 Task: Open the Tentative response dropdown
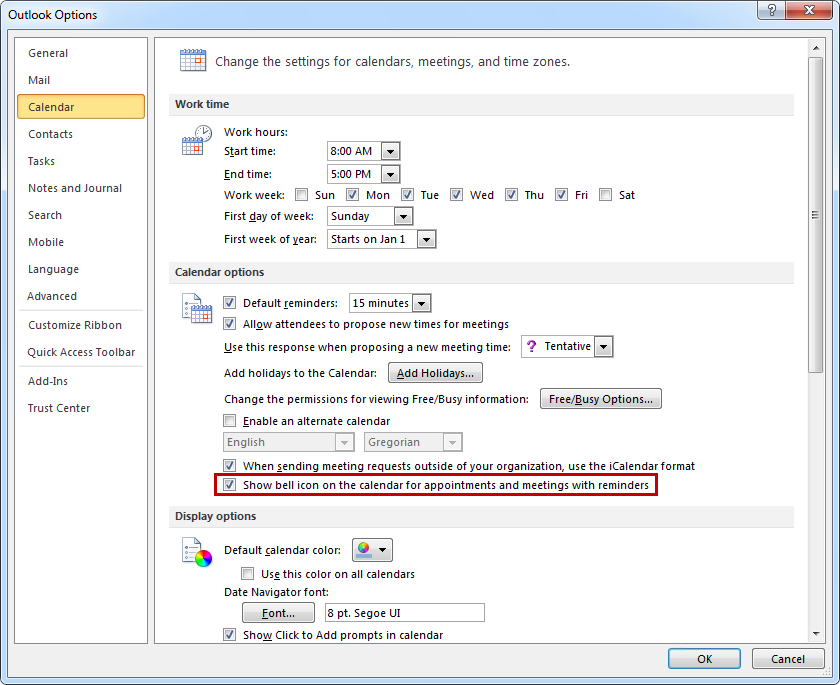pyautogui.click(x=604, y=347)
